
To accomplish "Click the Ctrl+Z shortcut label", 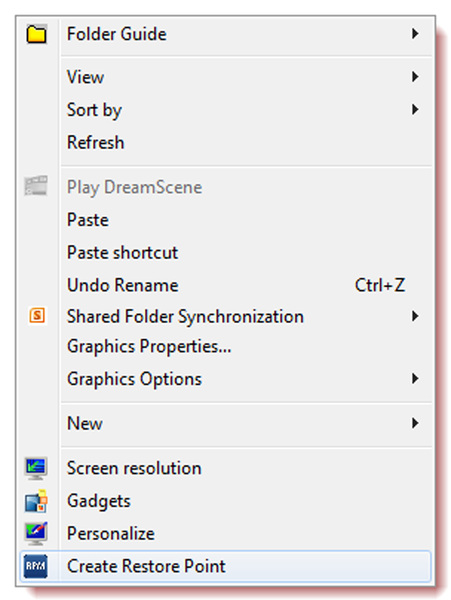I will click(x=380, y=285).
